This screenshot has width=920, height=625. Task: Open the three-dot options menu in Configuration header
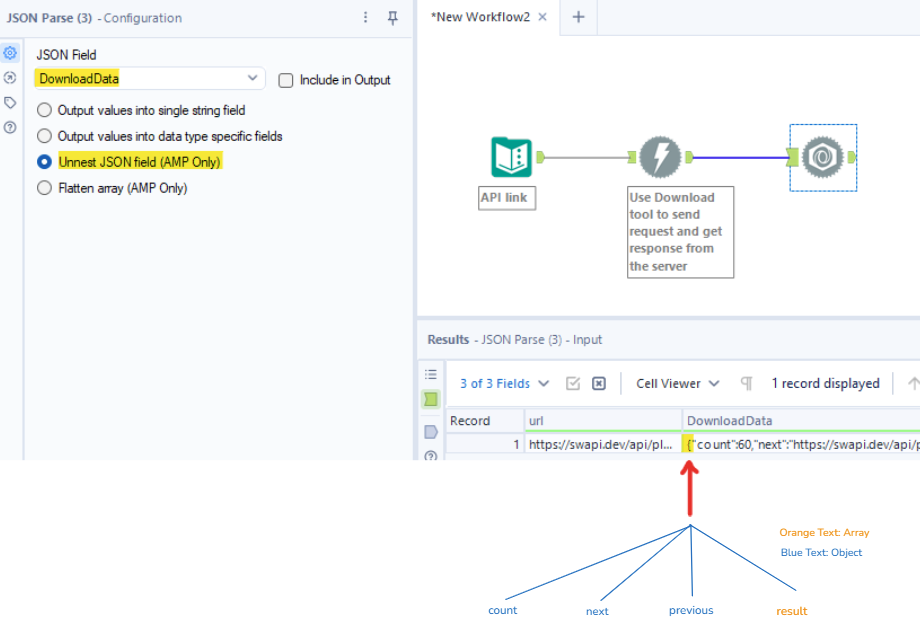click(x=366, y=18)
